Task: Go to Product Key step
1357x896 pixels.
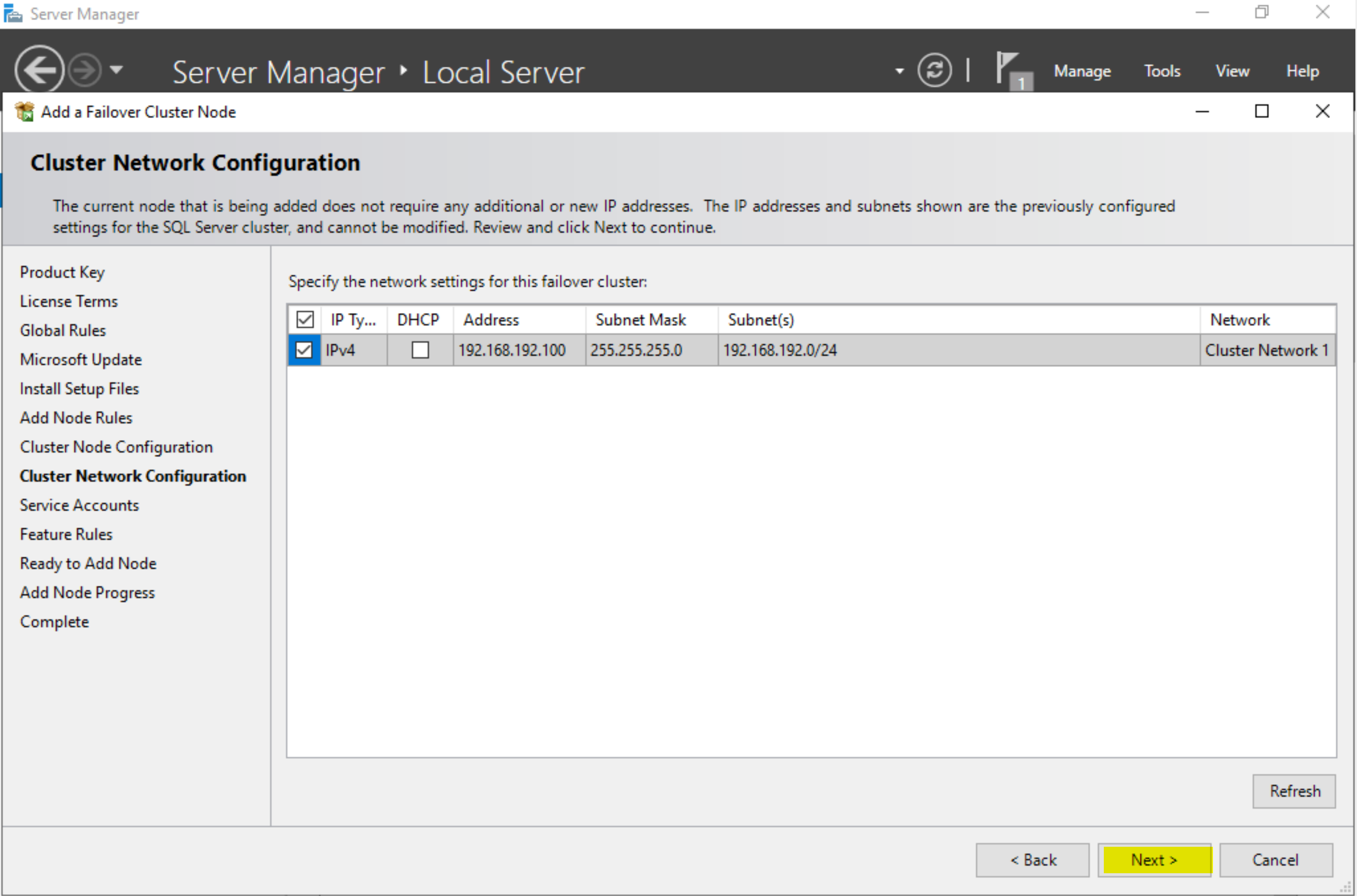Action: (x=63, y=272)
